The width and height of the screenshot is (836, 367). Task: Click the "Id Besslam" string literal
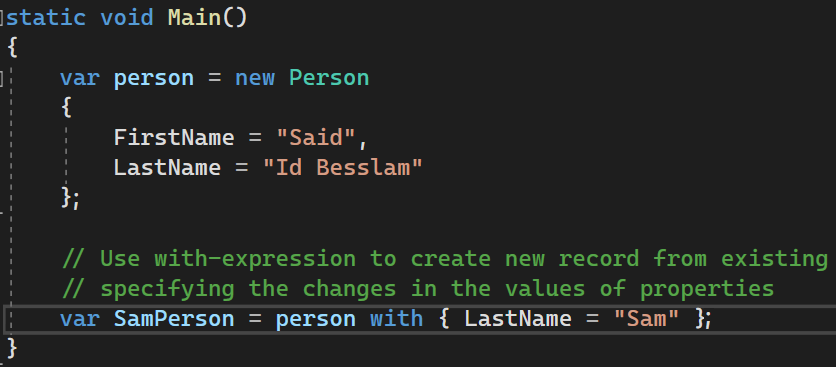343,167
